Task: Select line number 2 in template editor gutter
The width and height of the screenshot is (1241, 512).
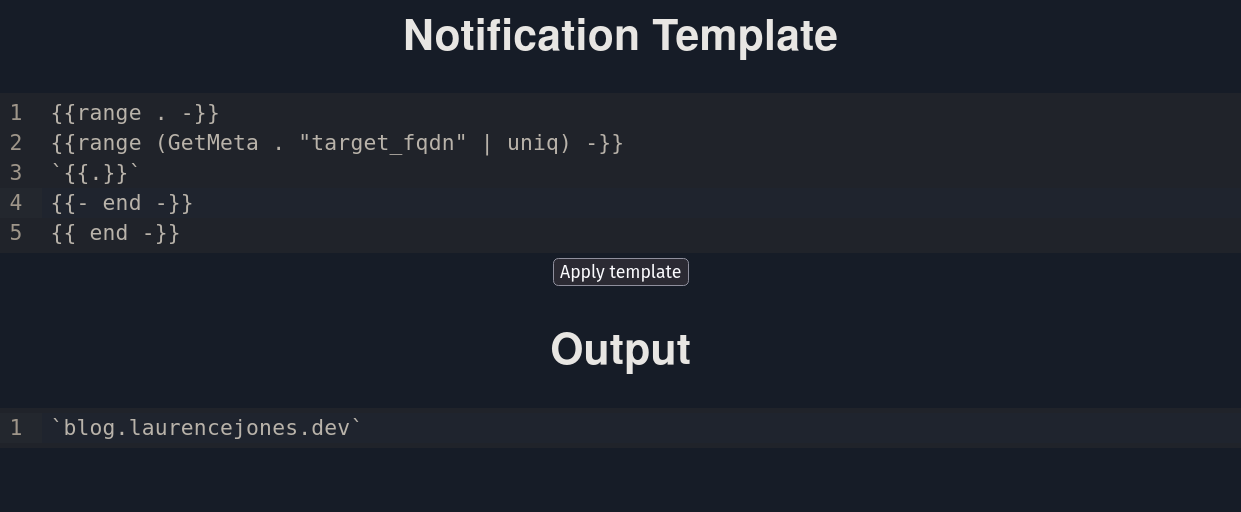Action: 16,143
